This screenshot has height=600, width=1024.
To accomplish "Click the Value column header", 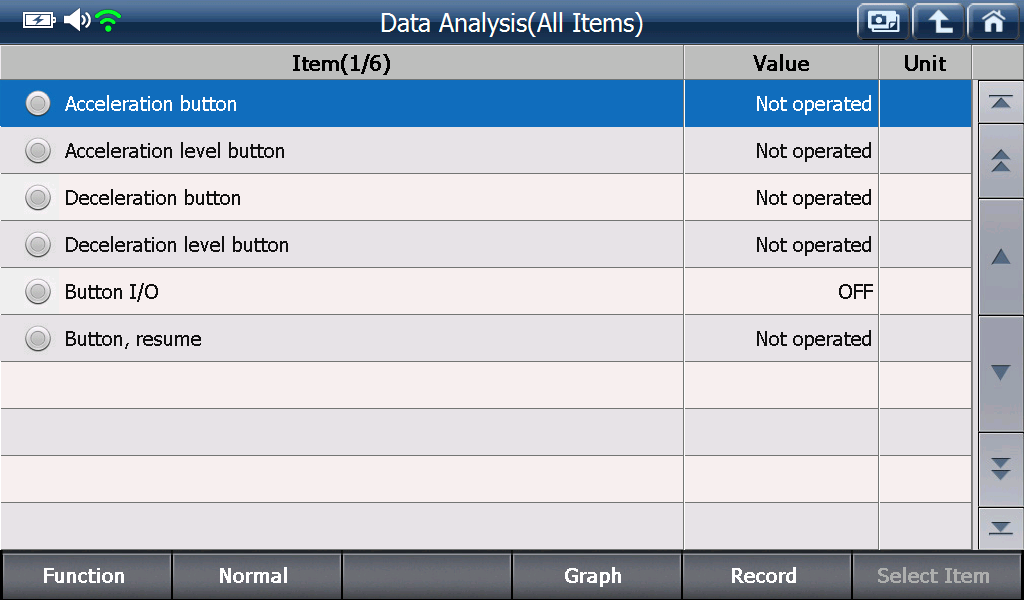I will (781, 63).
